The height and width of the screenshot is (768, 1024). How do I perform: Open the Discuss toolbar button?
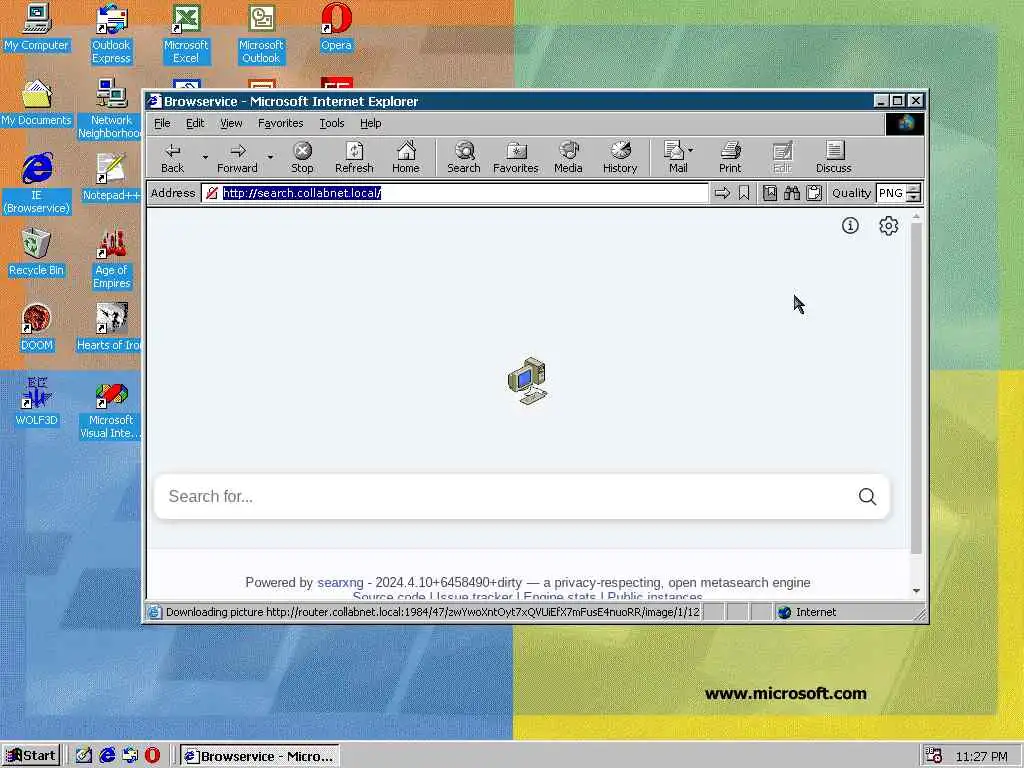[x=833, y=157]
